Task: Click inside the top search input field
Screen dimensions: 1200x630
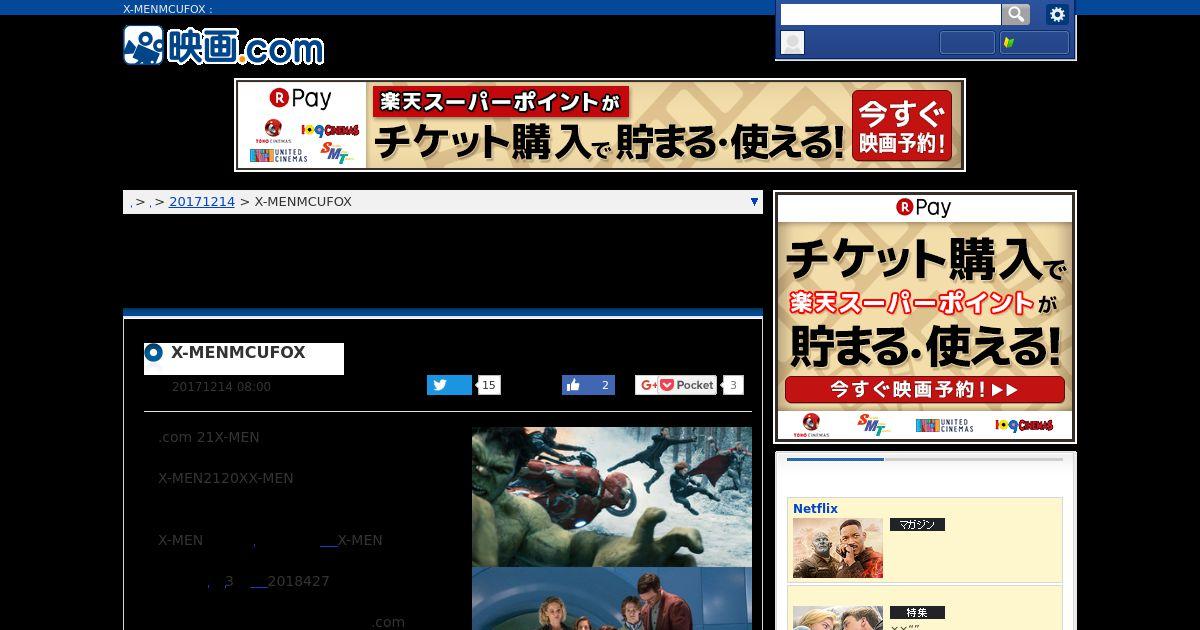Action: pos(890,14)
